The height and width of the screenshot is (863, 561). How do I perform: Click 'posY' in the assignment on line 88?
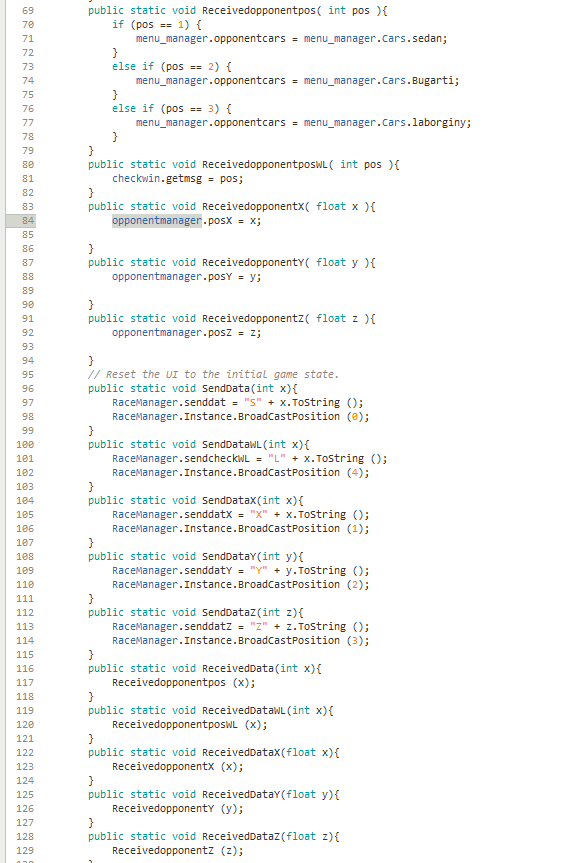(x=220, y=276)
